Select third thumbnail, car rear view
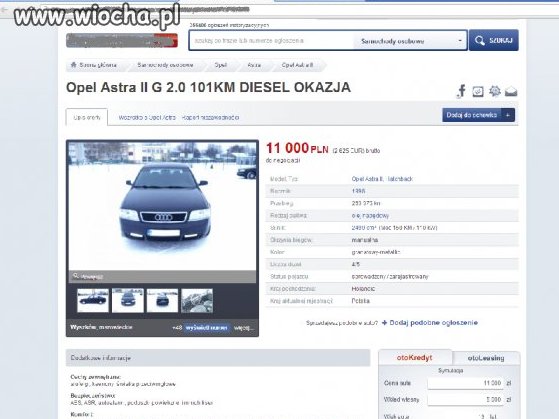Image resolution: width=559 pixels, height=419 pixels. (x=162, y=301)
